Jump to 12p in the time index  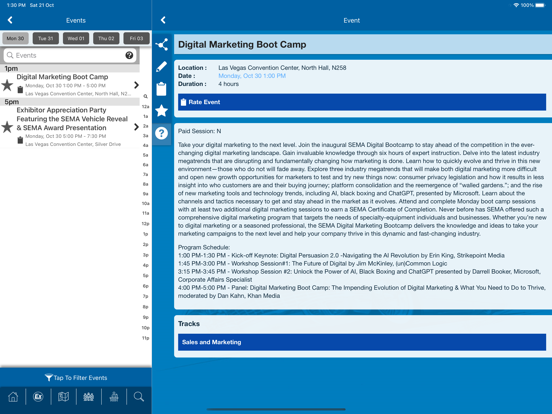[145, 224]
